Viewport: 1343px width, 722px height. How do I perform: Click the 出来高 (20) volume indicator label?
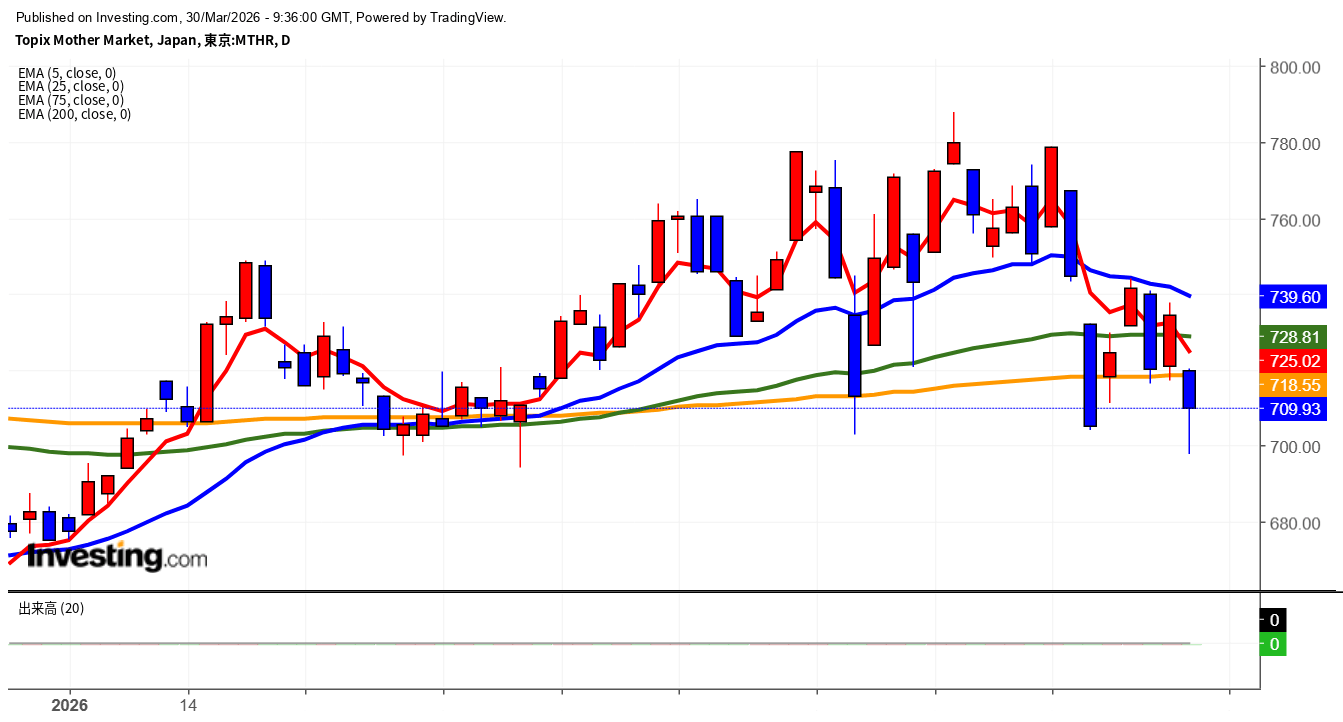tap(51, 608)
